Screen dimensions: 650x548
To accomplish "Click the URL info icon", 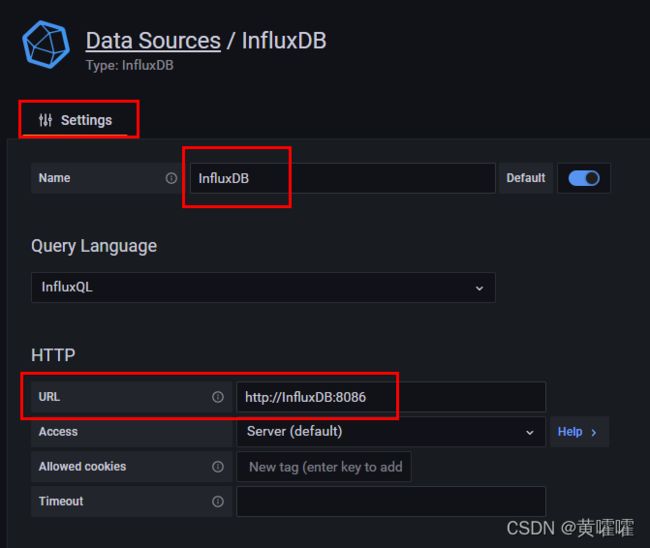I will tap(218, 397).
